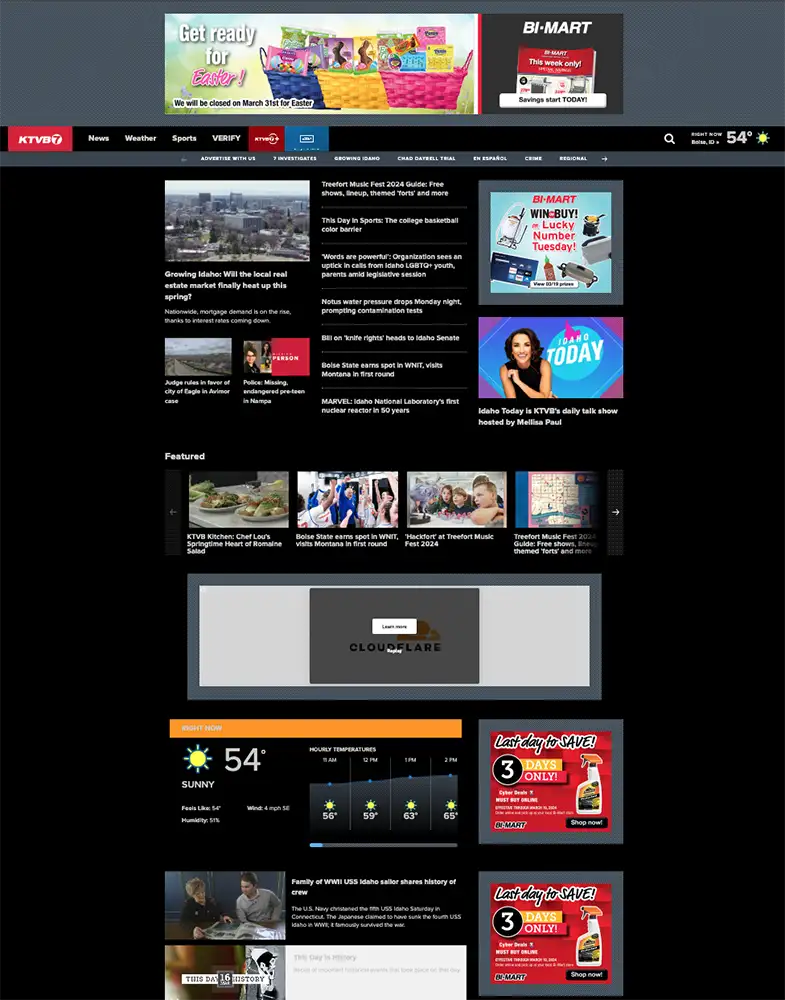
Task: Select the En Español topic
Action: (x=490, y=159)
